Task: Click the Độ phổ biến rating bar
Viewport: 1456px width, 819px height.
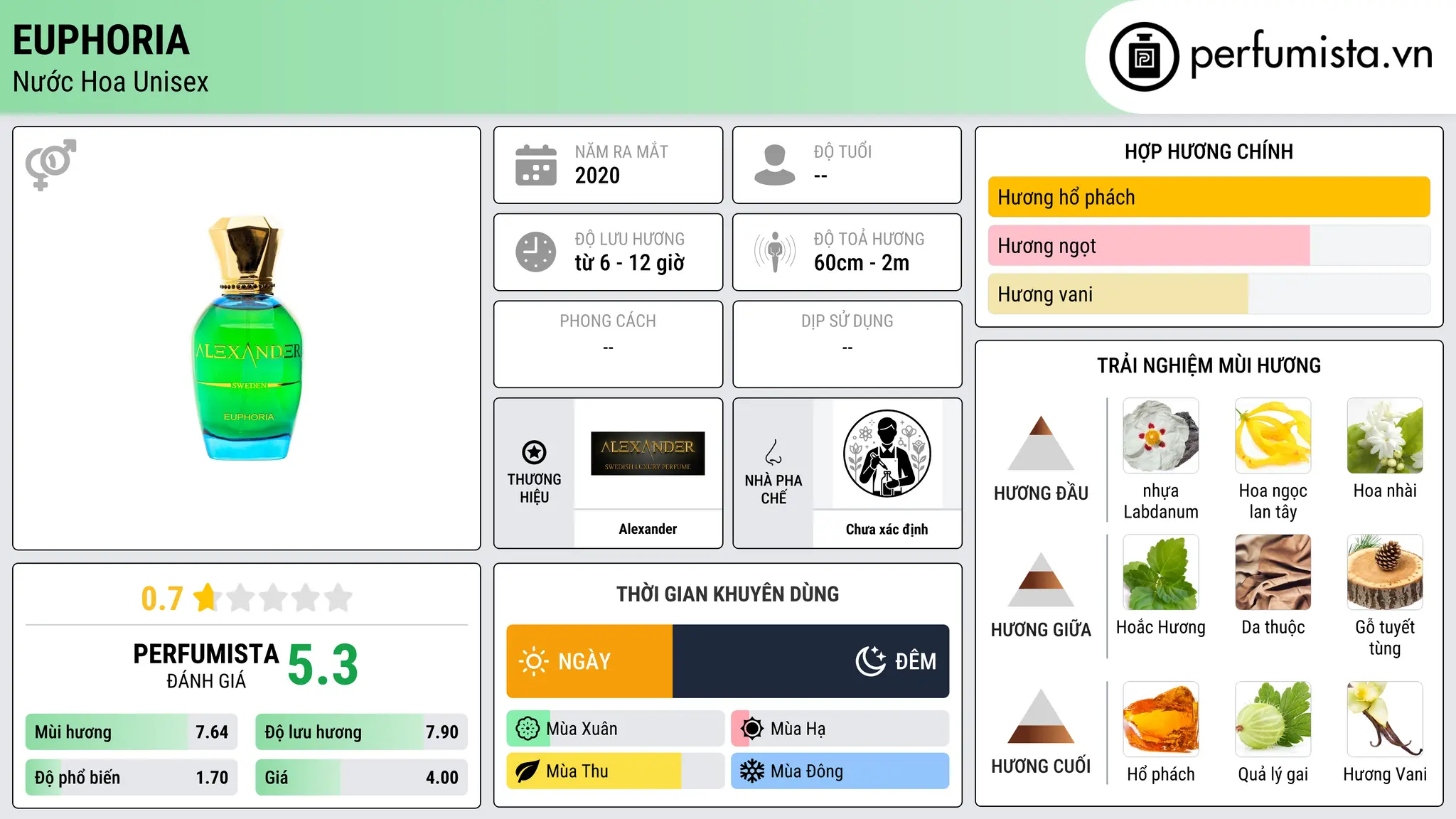Action: click(x=132, y=777)
